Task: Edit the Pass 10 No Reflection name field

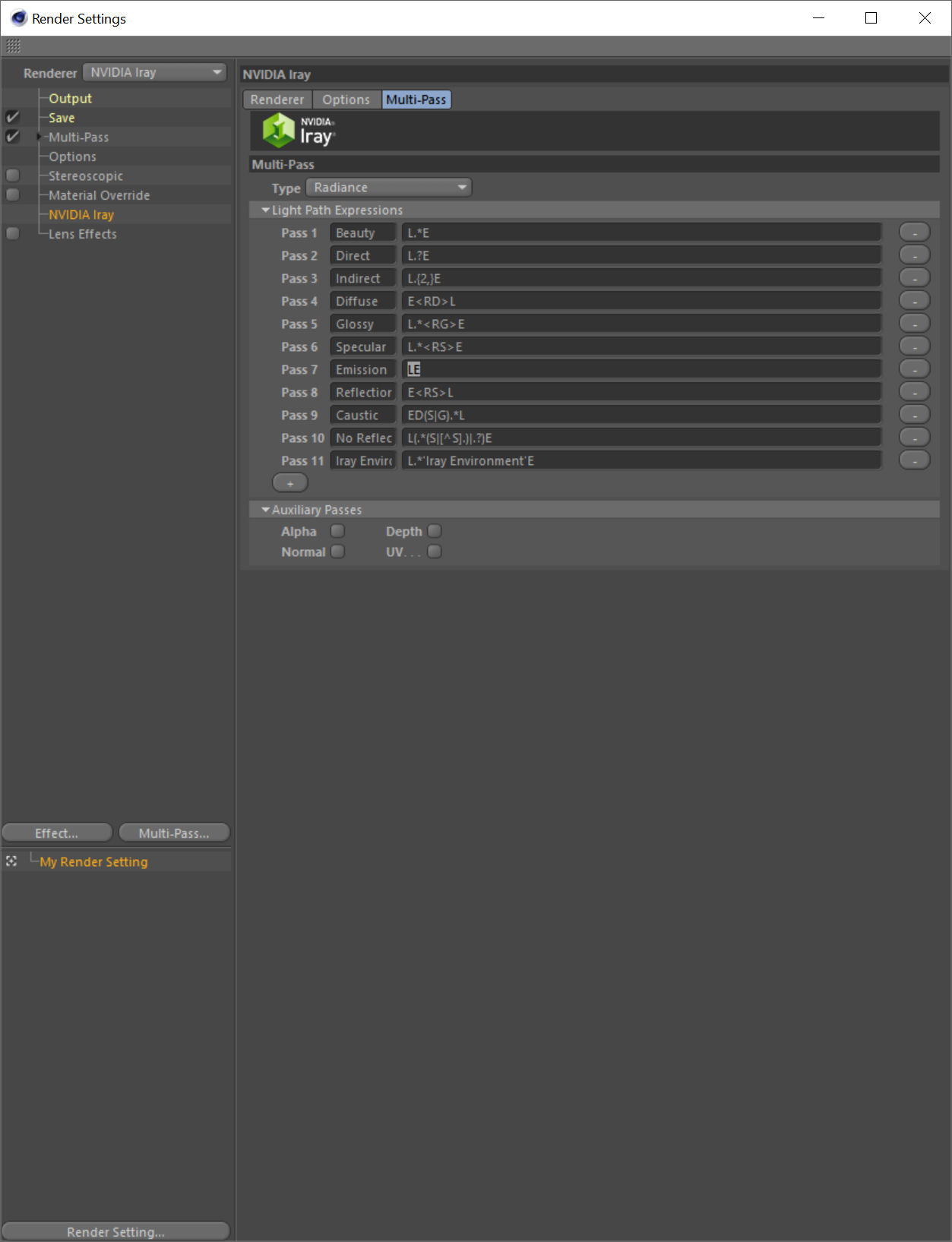Action: pos(363,438)
